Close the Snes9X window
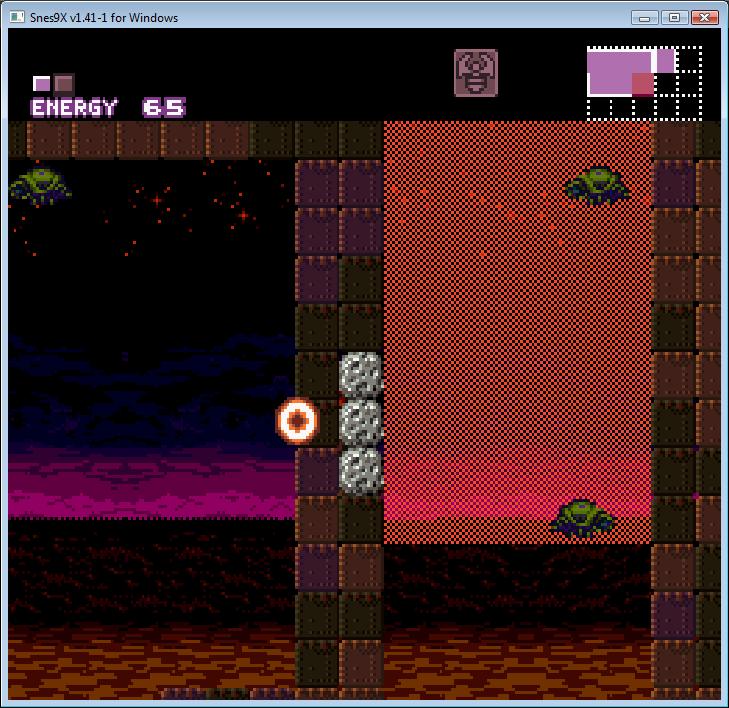The height and width of the screenshot is (708, 729). (704, 18)
